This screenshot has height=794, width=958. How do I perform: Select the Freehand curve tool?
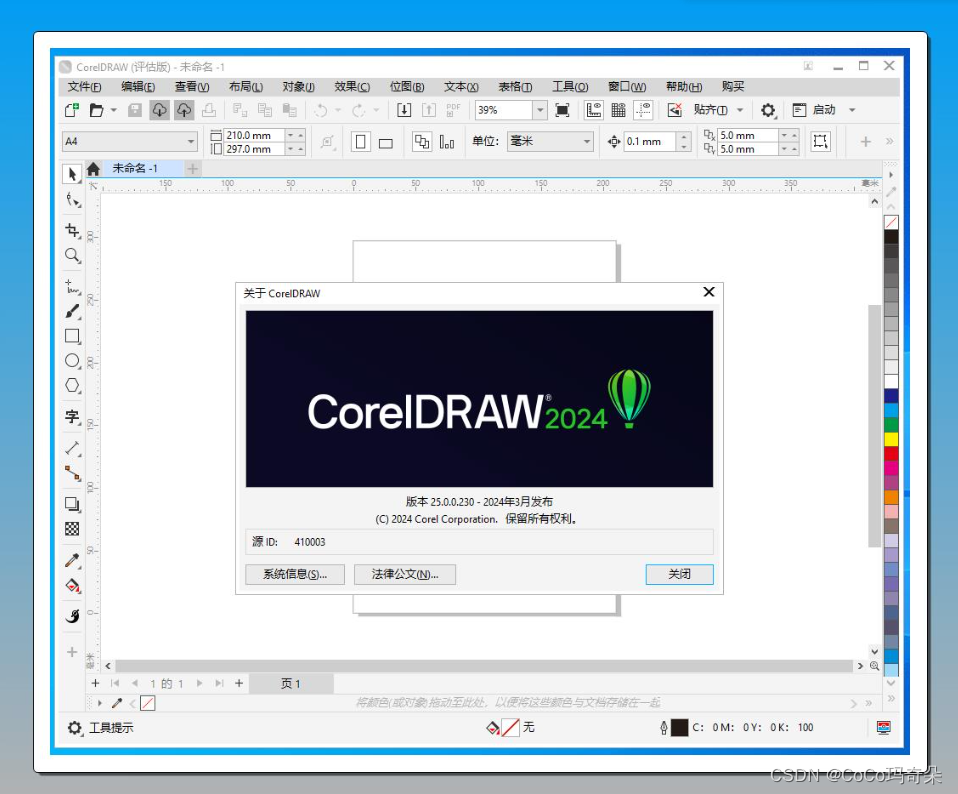point(73,286)
